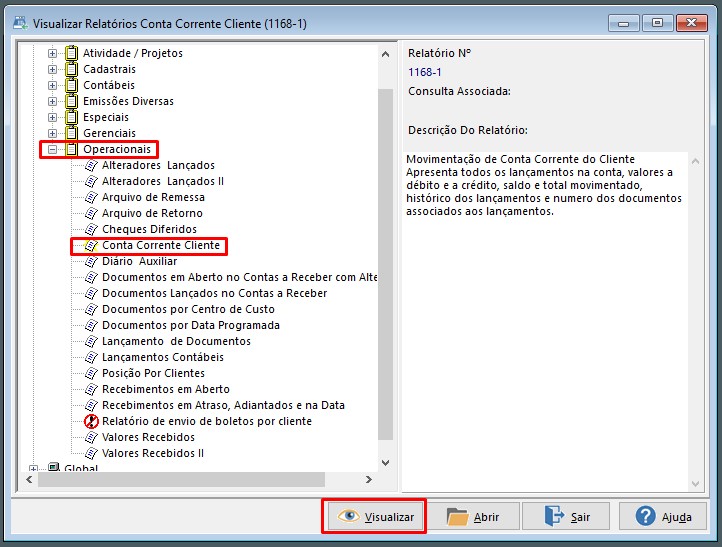
Task: Open Ajuda help button
Action: pos(663,517)
